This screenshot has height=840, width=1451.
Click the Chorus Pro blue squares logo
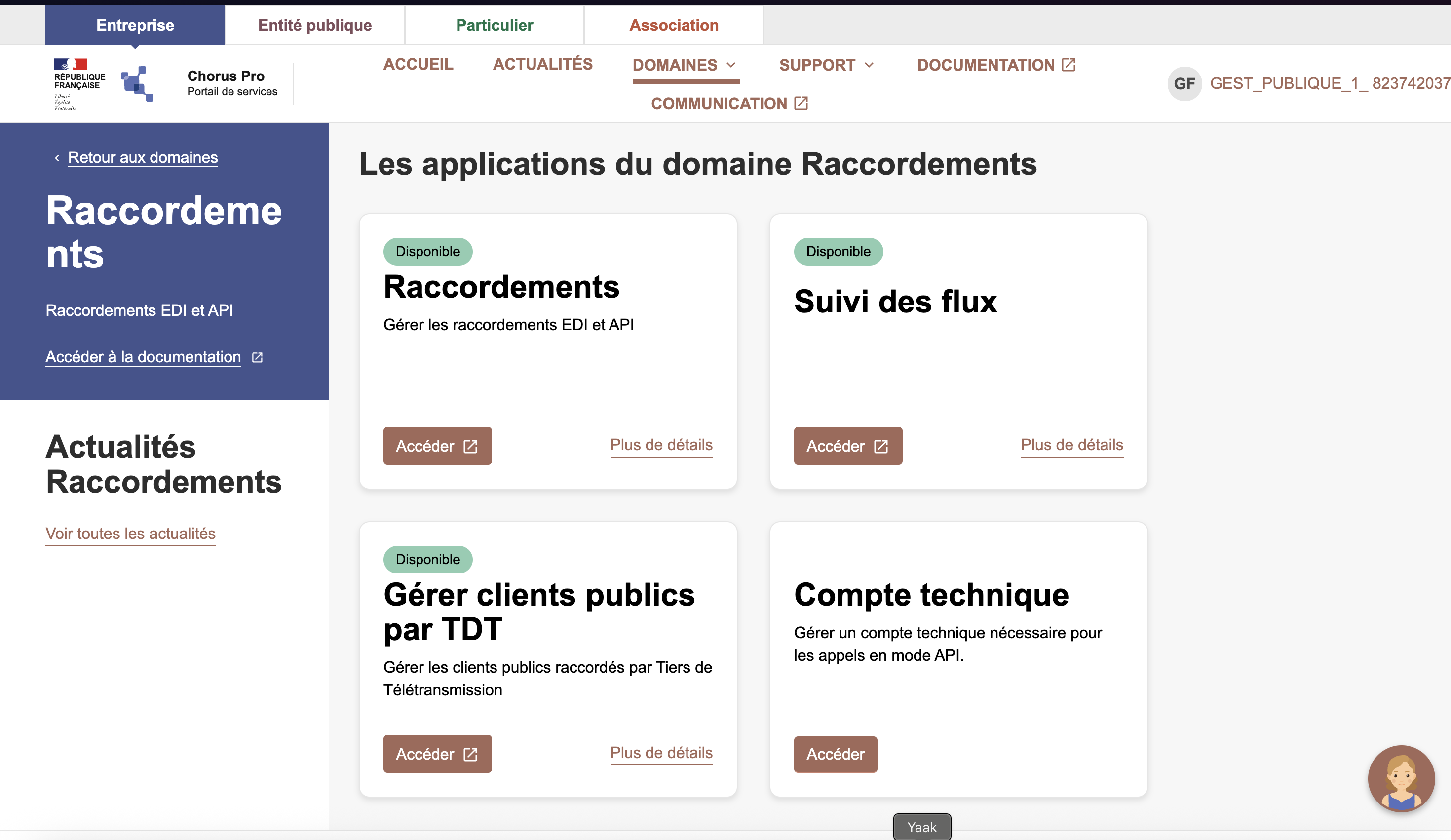137,83
